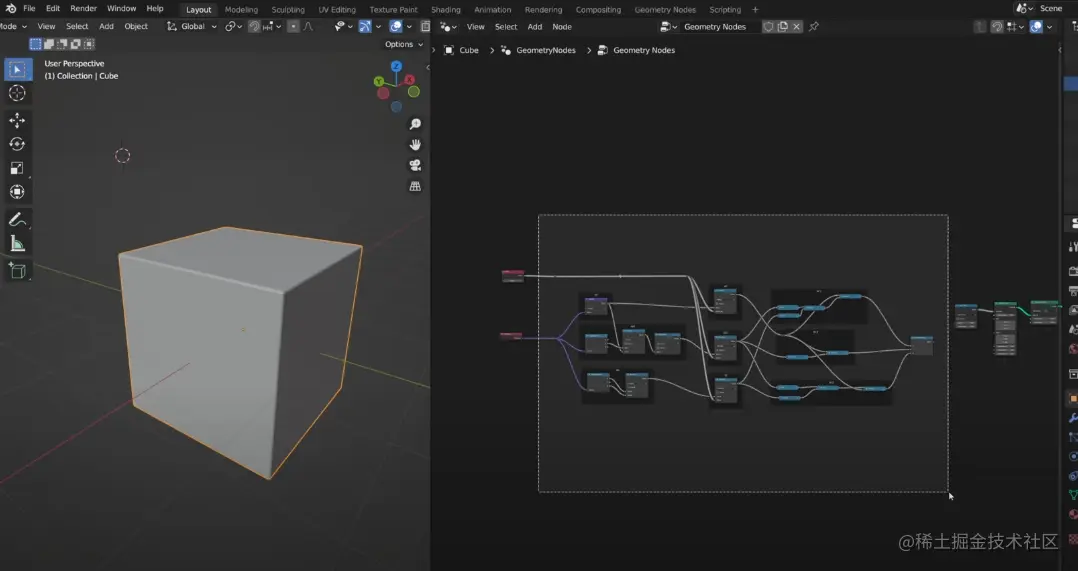Browse node trees dropdown beside name field
Screen dimensions: 1078x571
click(x=668, y=27)
